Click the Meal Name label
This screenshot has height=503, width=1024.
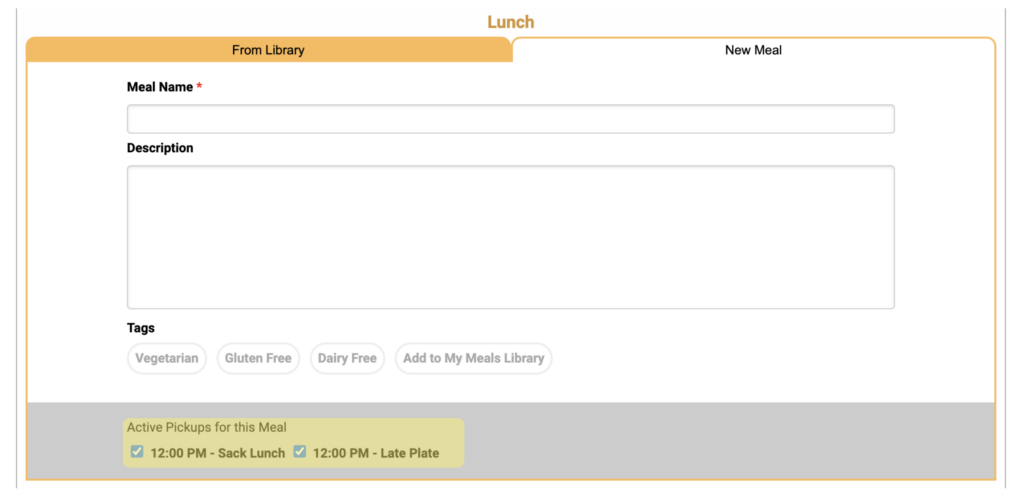(x=160, y=87)
